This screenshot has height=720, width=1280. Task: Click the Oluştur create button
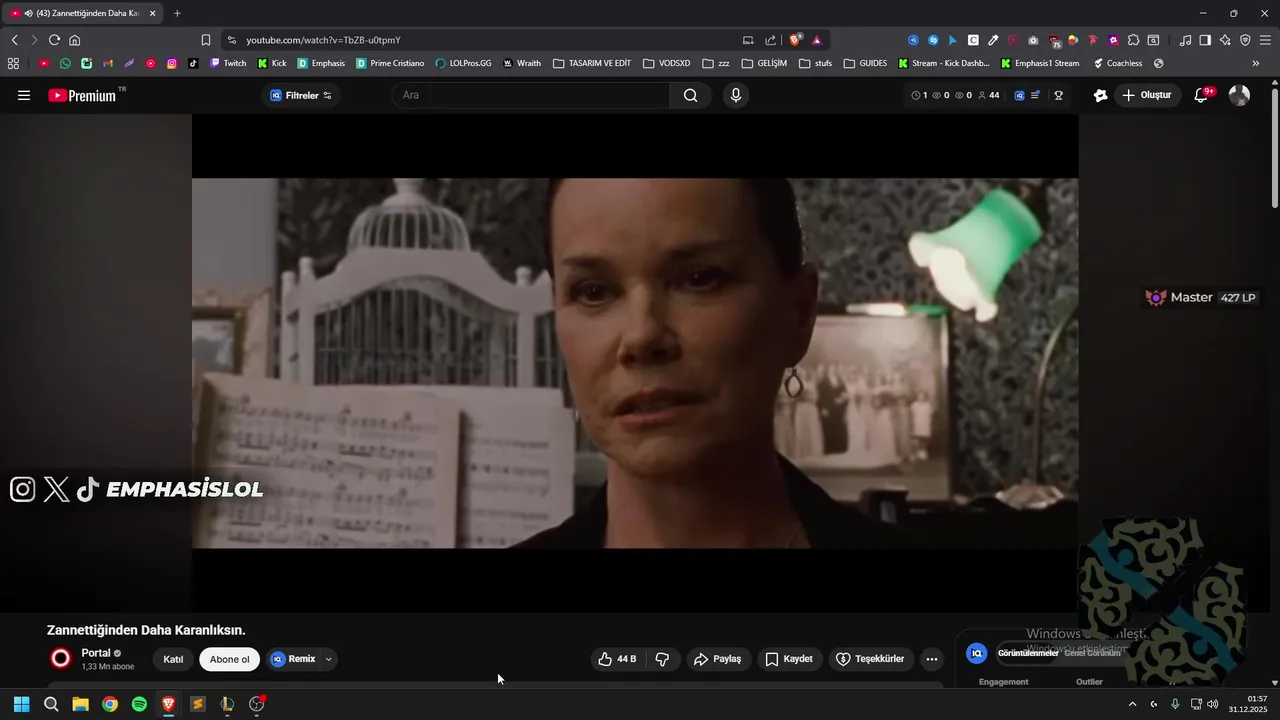(x=1147, y=95)
